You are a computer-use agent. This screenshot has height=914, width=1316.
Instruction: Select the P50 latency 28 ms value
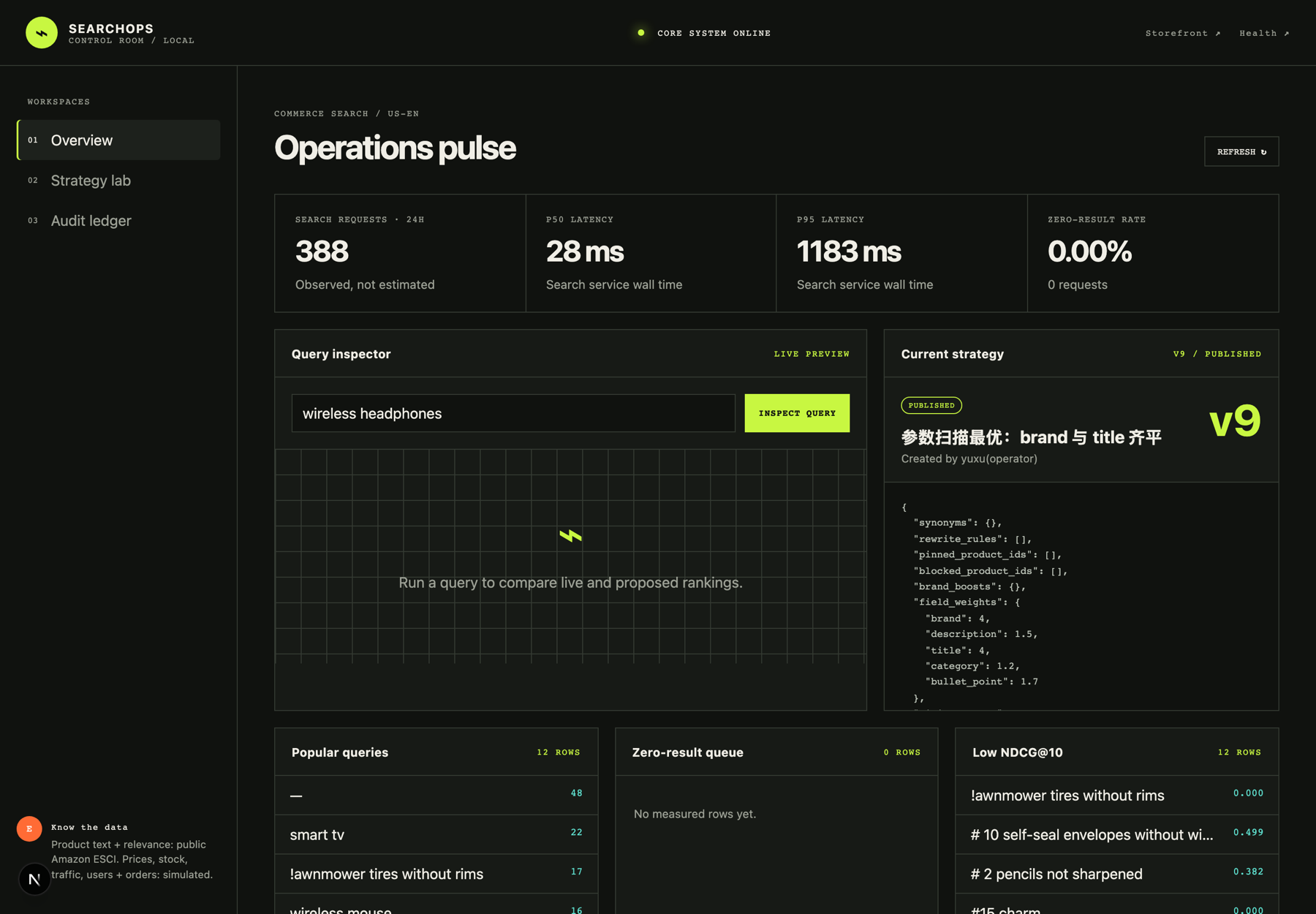click(x=584, y=252)
